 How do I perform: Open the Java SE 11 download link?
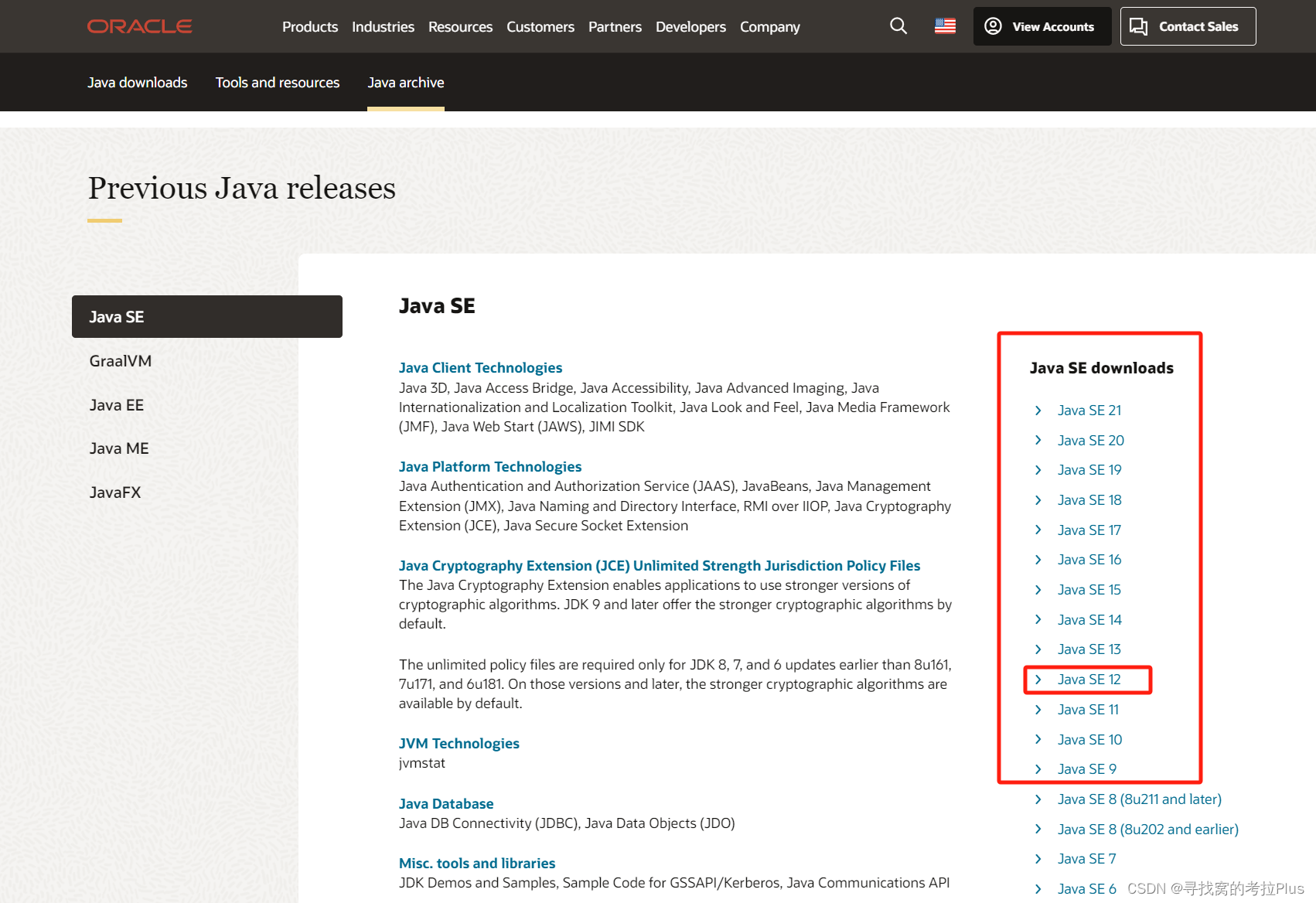[1088, 710]
